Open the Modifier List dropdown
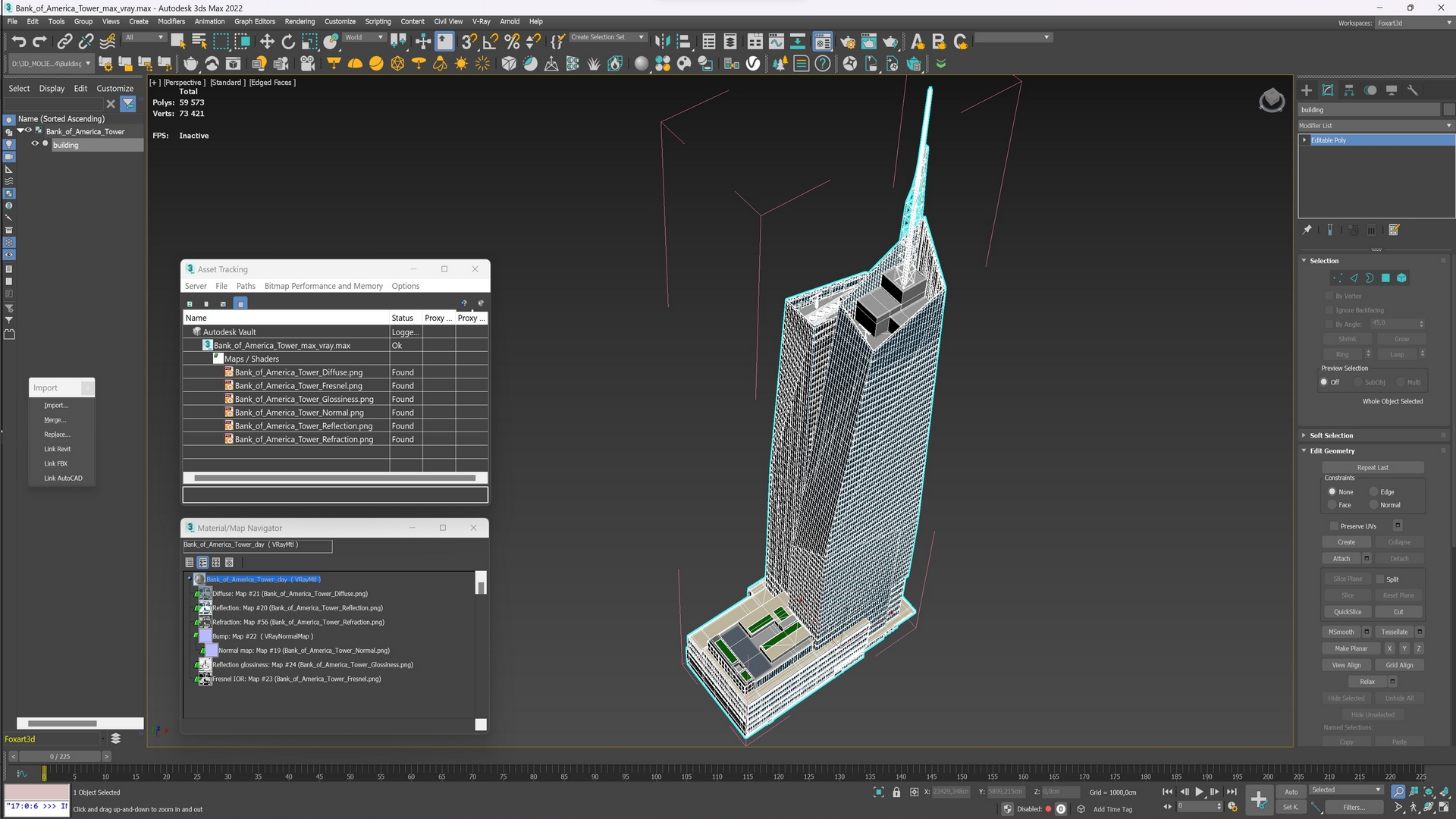This screenshot has width=1456, height=819. coord(1376,126)
